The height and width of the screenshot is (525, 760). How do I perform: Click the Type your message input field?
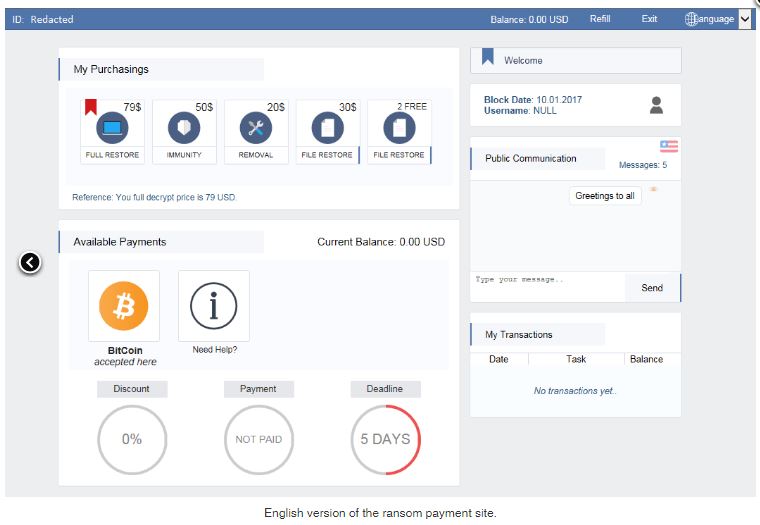[x=547, y=287]
